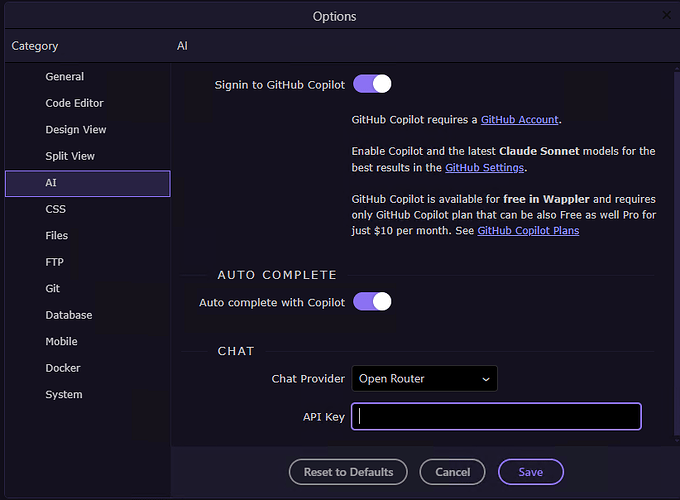This screenshot has width=680, height=500.
Task: Select the Code Editor category
Action: tap(88, 103)
